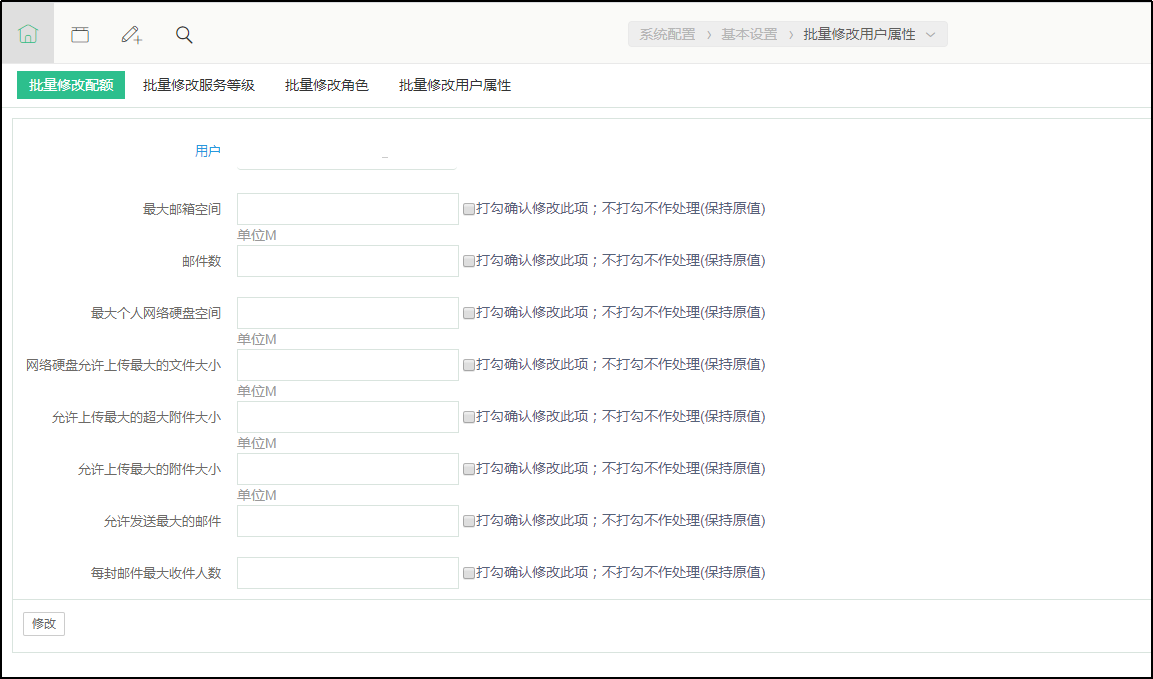Open the window panel icon
1153x679 pixels.
tap(80, 34)
